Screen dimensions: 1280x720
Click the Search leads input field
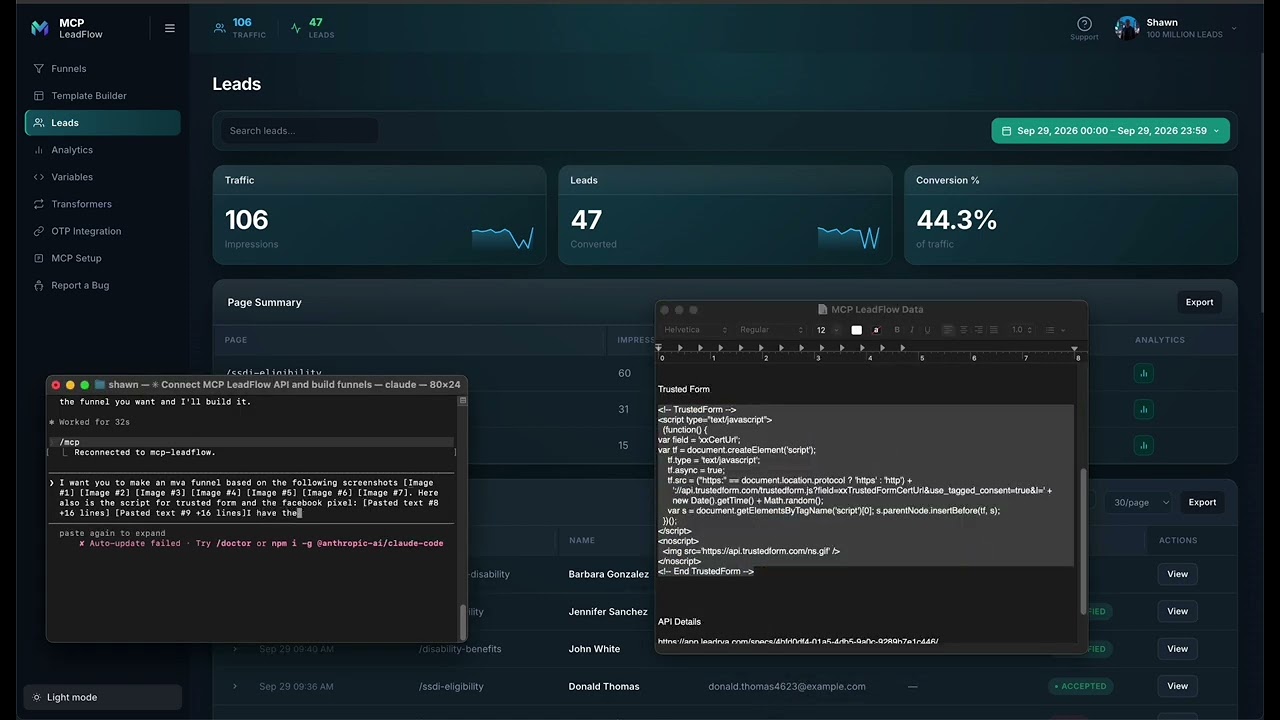(x=298, y=131)
